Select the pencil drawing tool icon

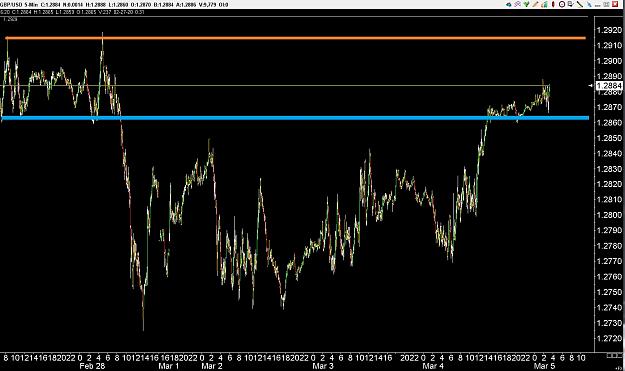pyautogui.click(x=535, y=4)
